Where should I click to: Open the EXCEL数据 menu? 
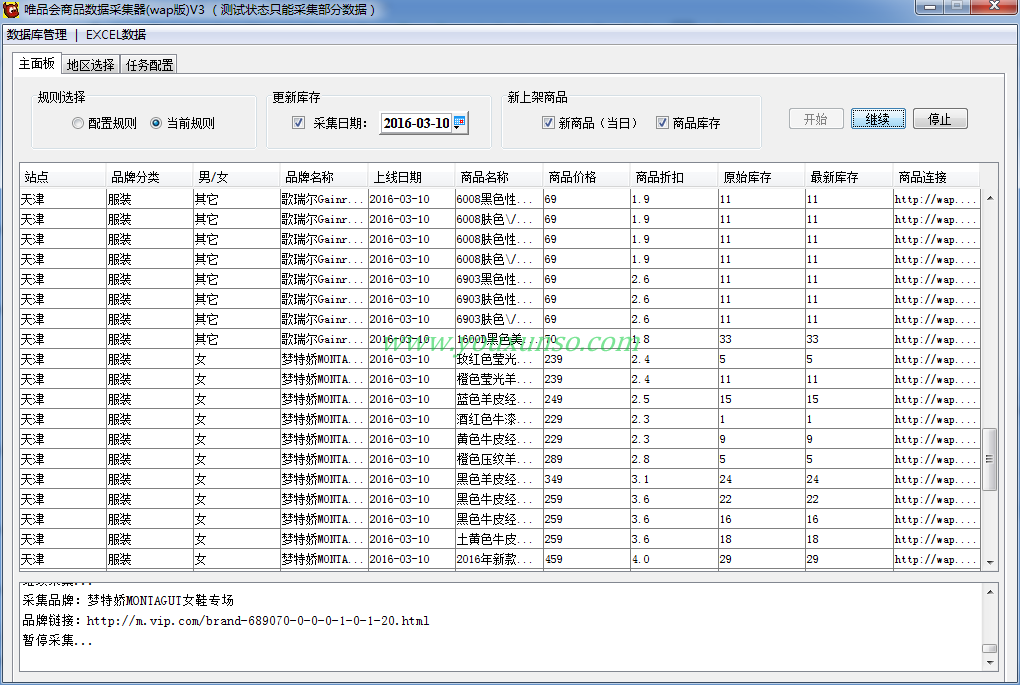coord(115,35)
